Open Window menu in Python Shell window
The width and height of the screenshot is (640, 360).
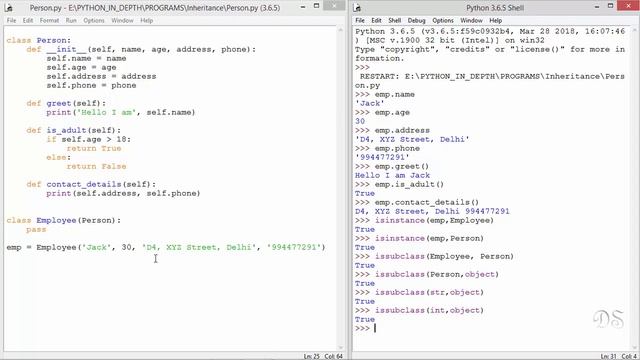471,20
